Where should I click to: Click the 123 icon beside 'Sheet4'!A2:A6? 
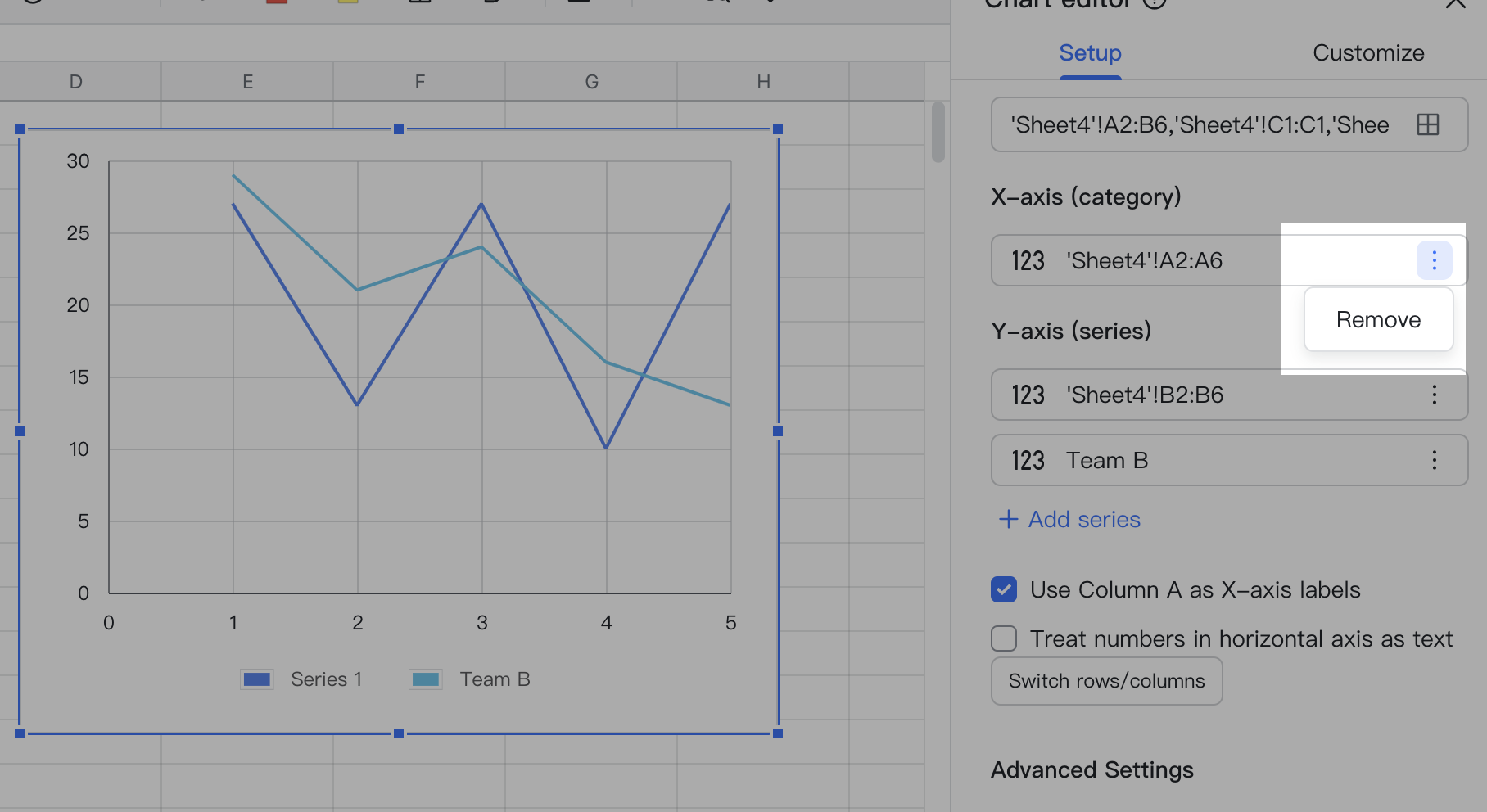pos(1027,260)
